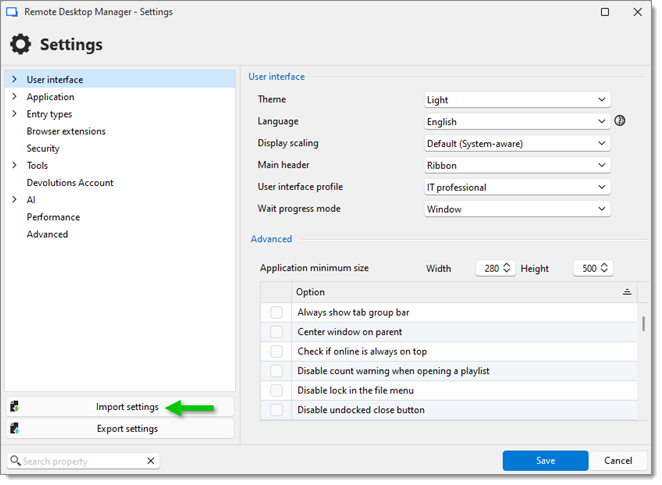Toggle Center window on parent checkbox

click(276, 332)
